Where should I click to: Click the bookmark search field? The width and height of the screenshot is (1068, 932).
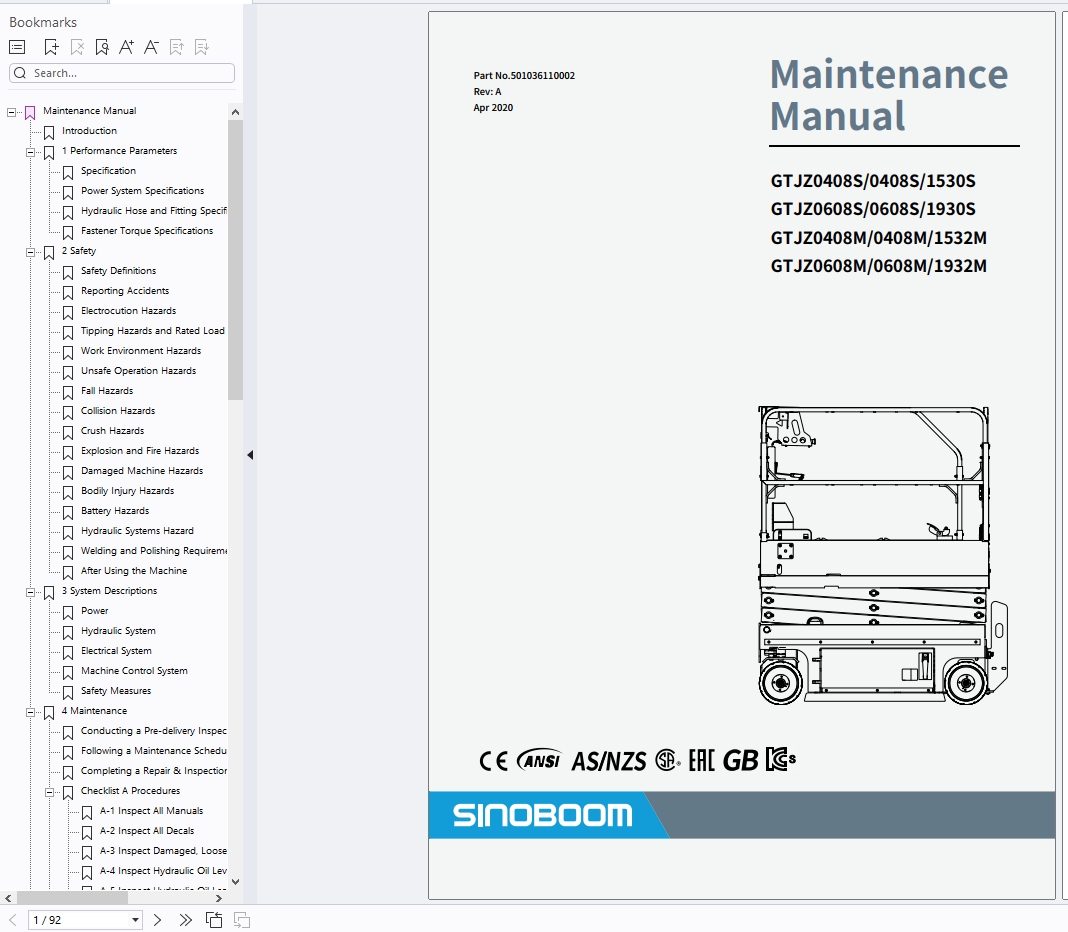tap(122, 73)
